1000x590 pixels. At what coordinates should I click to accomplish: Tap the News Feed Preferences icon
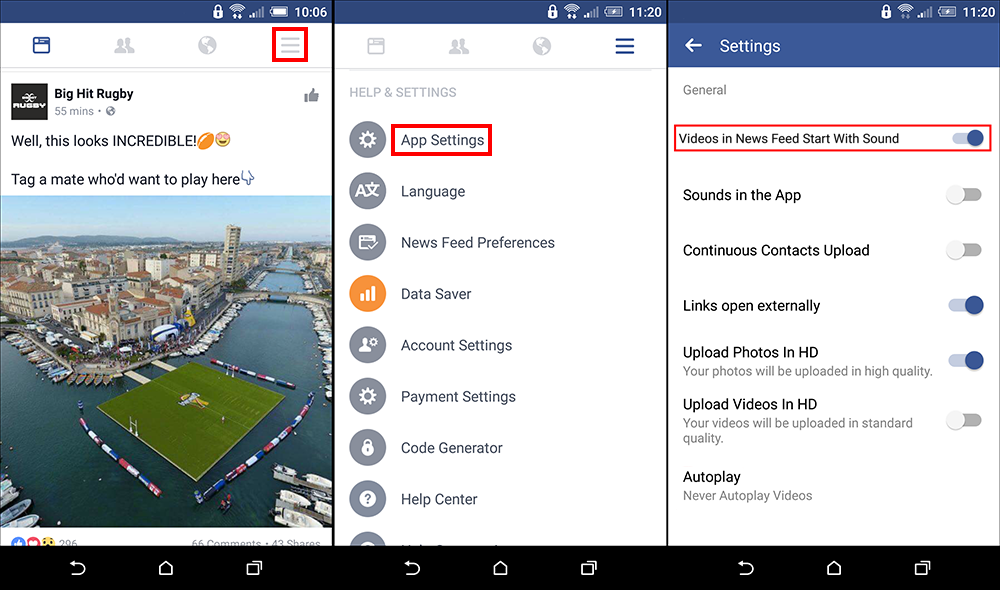tap(367, 242)
